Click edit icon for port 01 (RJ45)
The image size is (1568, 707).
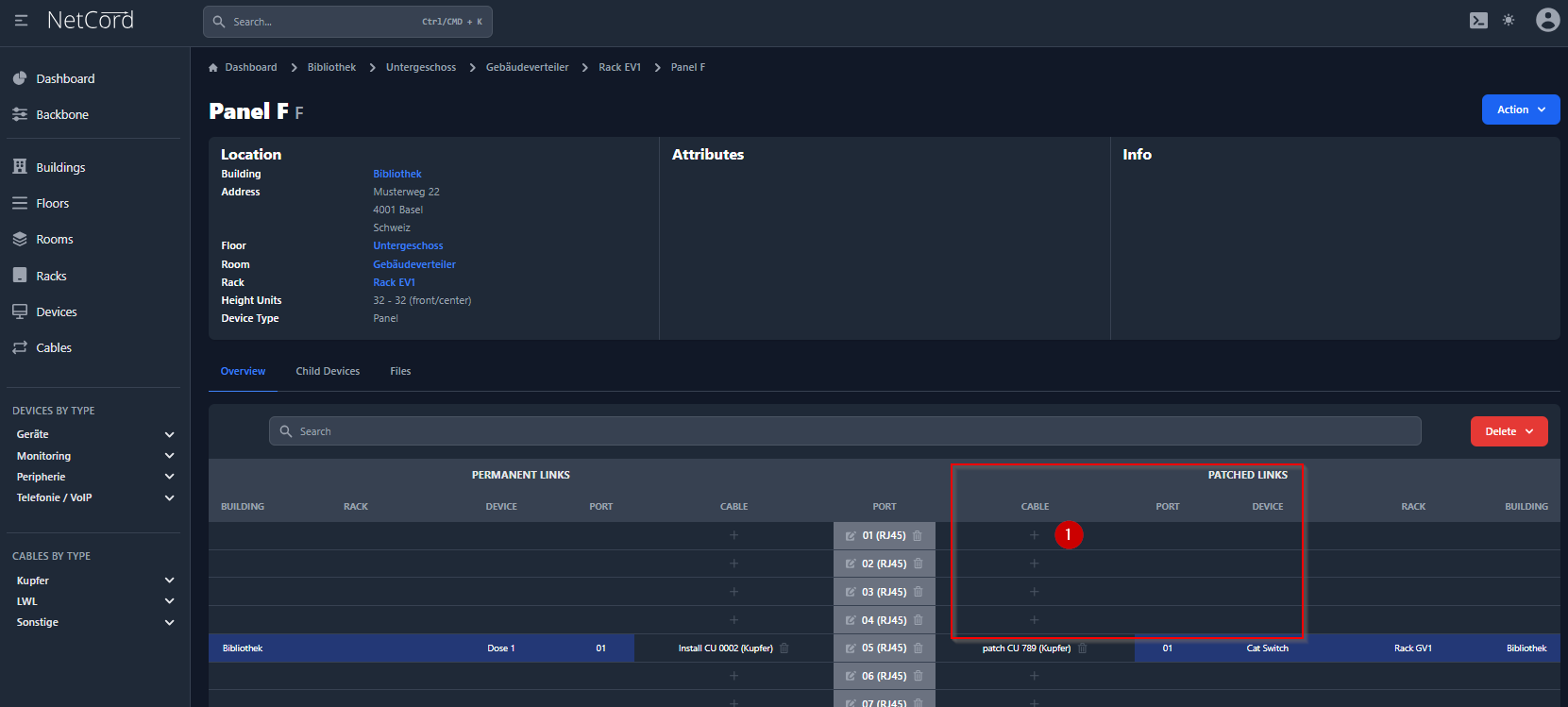(851, 536)
